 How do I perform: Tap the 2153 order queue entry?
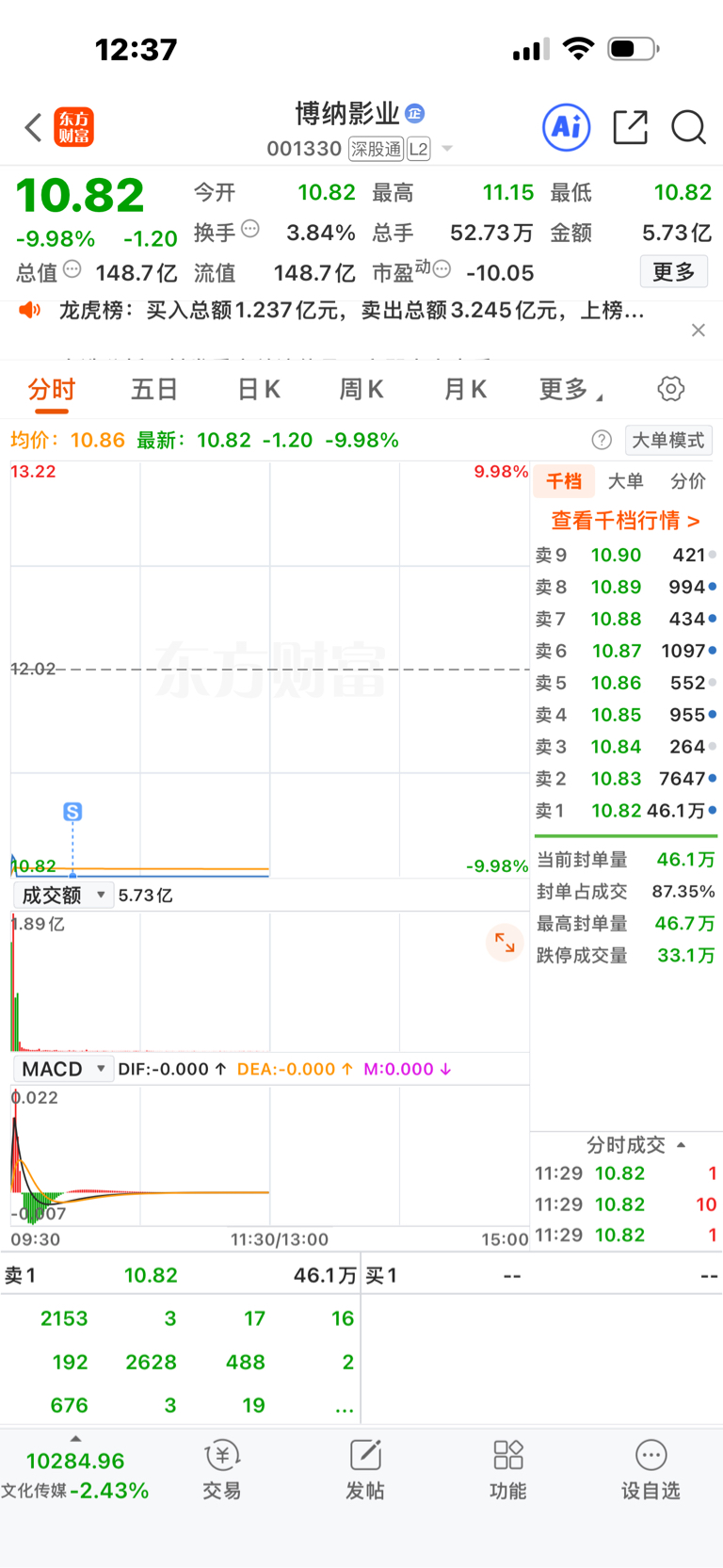point(64,1319)
